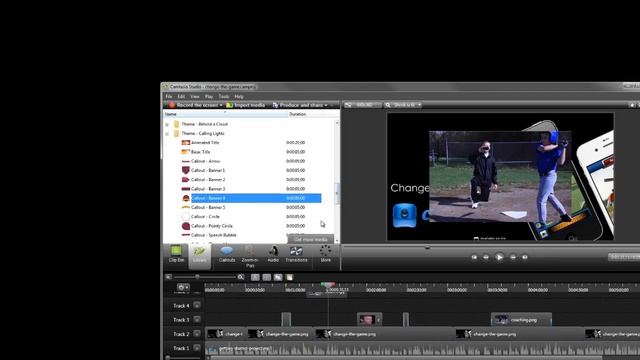Open the Help menu

click(239, 97)
